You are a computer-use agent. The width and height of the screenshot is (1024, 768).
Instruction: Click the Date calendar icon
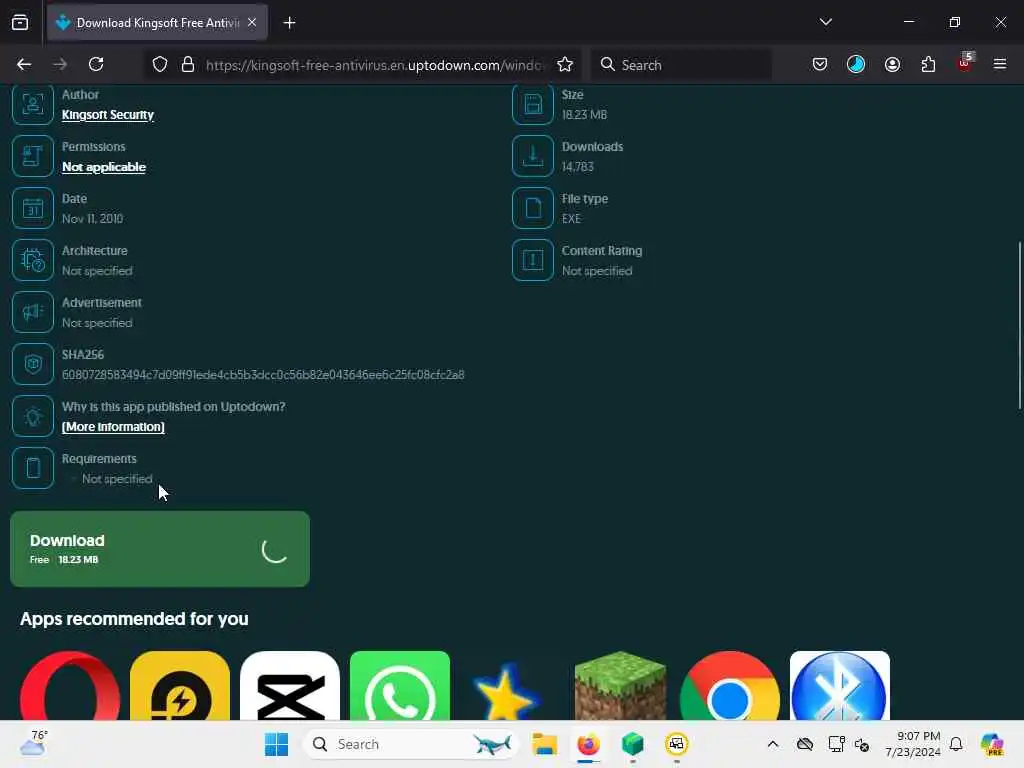pyautogui.click(x=33, y=208)
